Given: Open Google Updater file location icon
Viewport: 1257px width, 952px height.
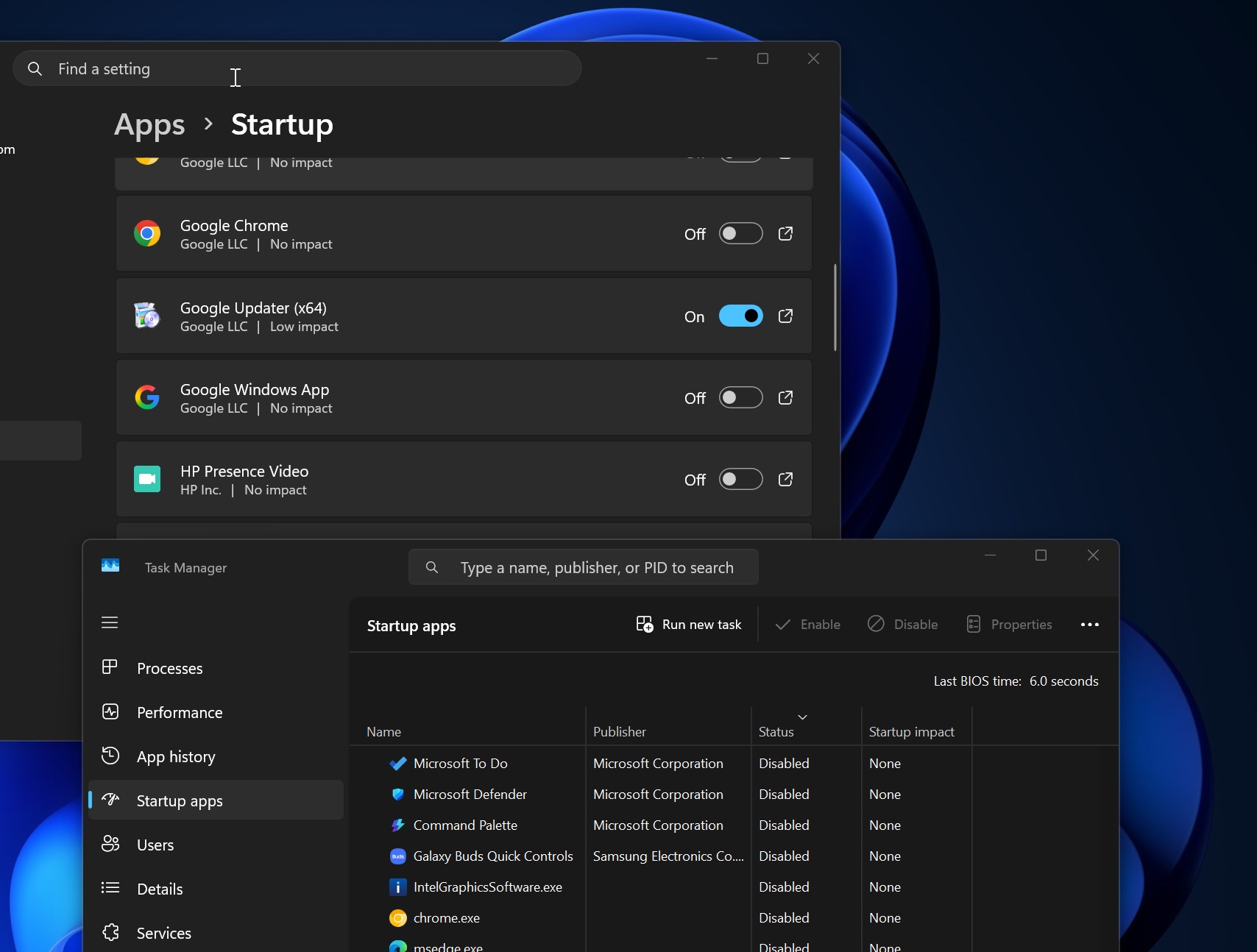Looking at the screenshot, I should [785, 316].
